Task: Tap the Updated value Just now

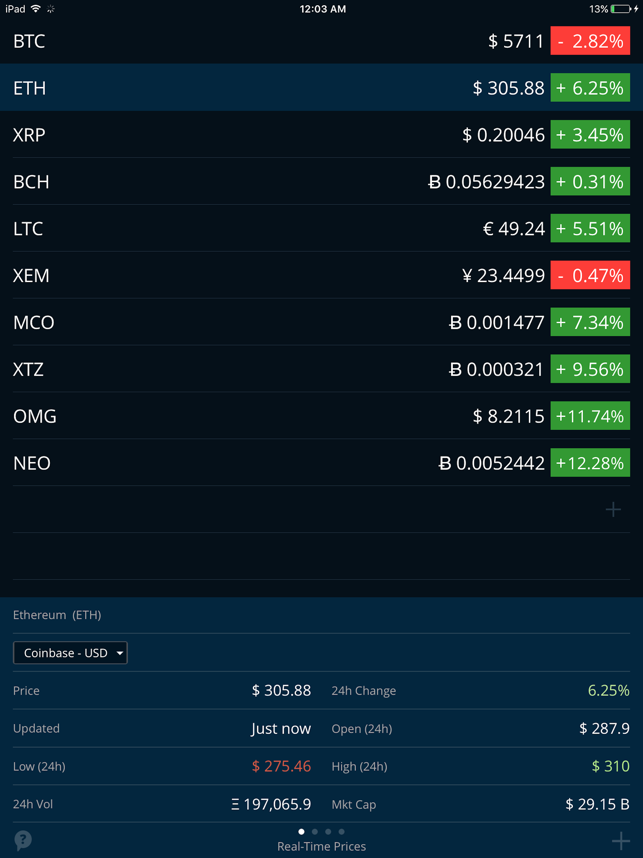Action: (x=281, y=729)
